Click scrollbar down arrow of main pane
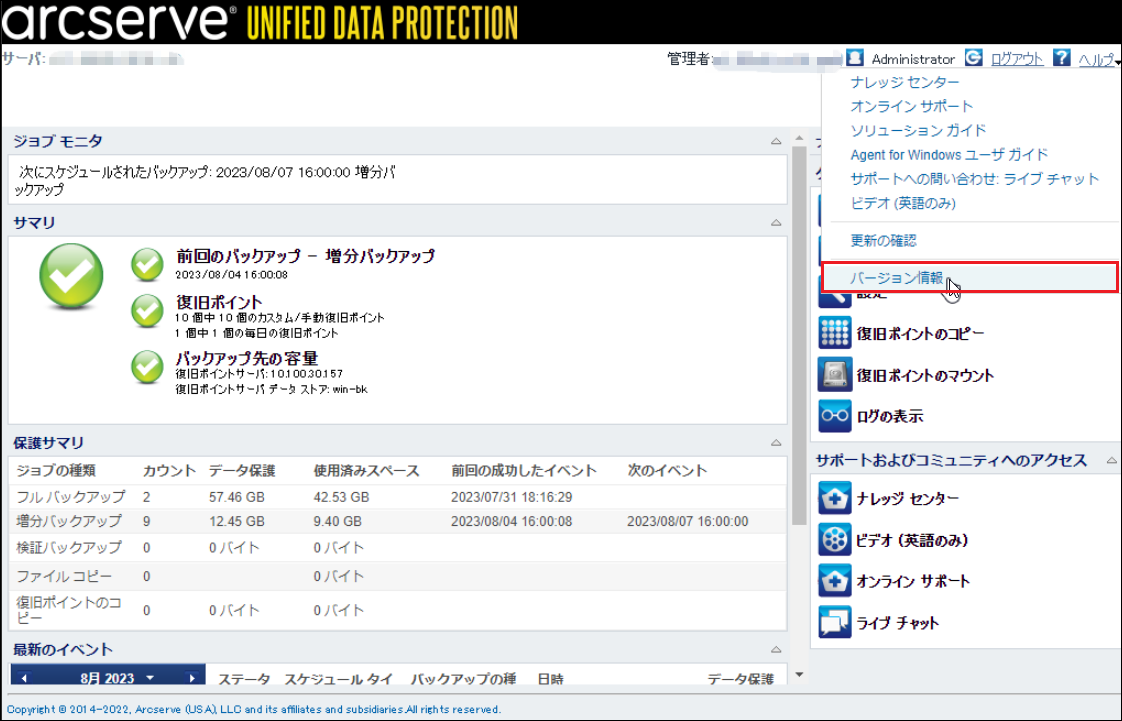This screenshot has width=1122, height=721. [x=799, y=674]
